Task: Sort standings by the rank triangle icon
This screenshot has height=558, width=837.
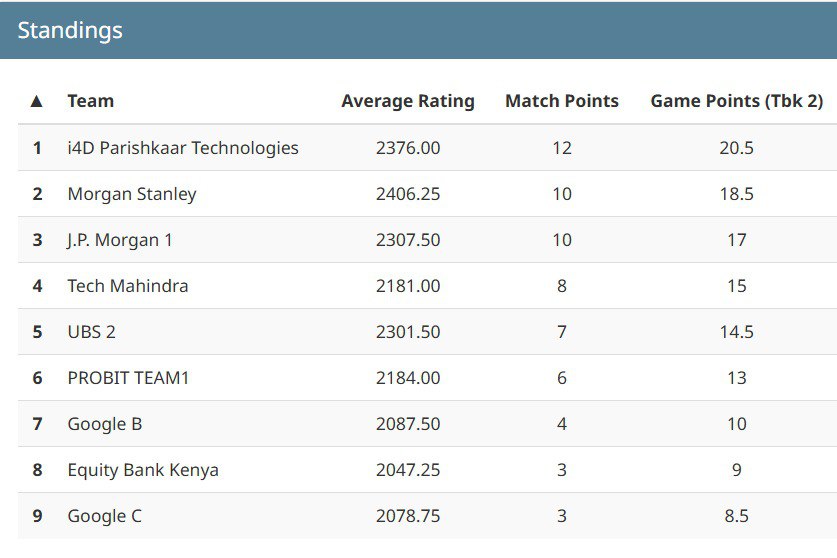Action: (37, 101)
